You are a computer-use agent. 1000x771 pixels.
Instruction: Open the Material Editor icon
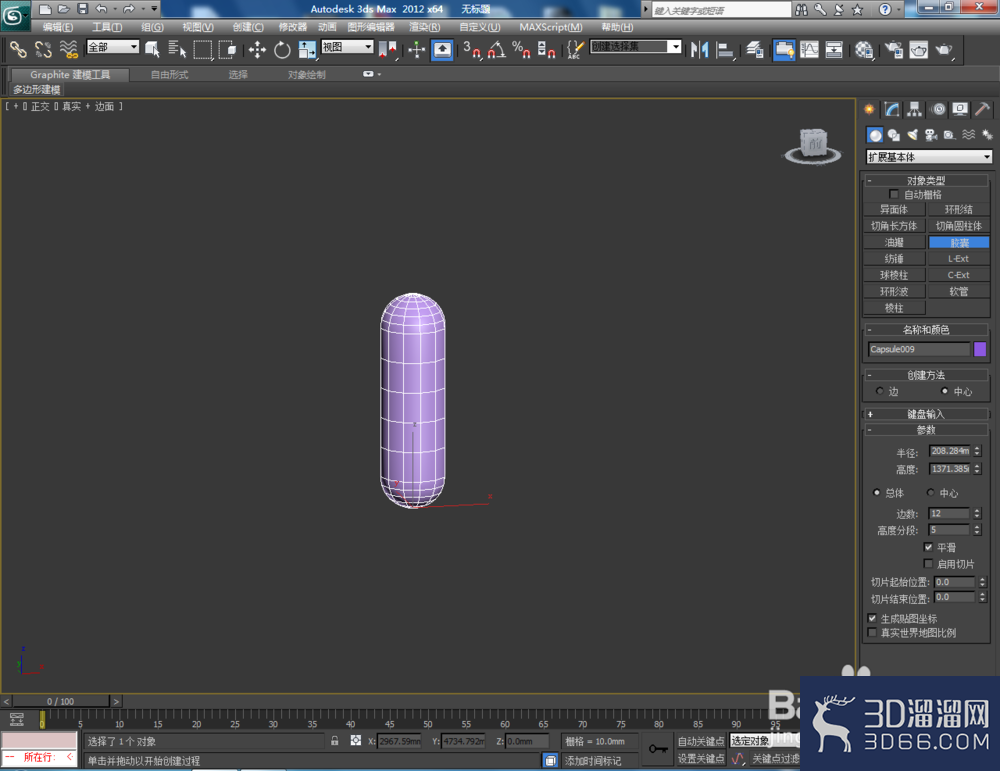[864, 49]
